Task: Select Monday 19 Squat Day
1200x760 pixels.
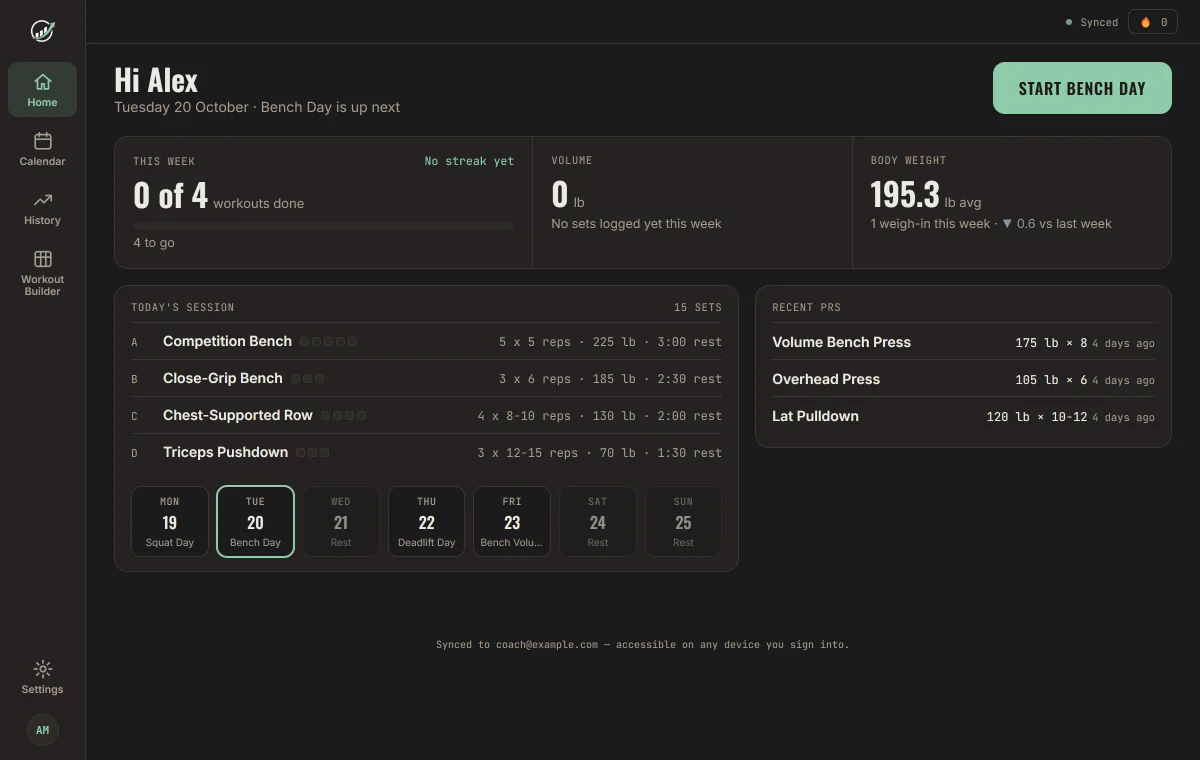Action: 170,521
